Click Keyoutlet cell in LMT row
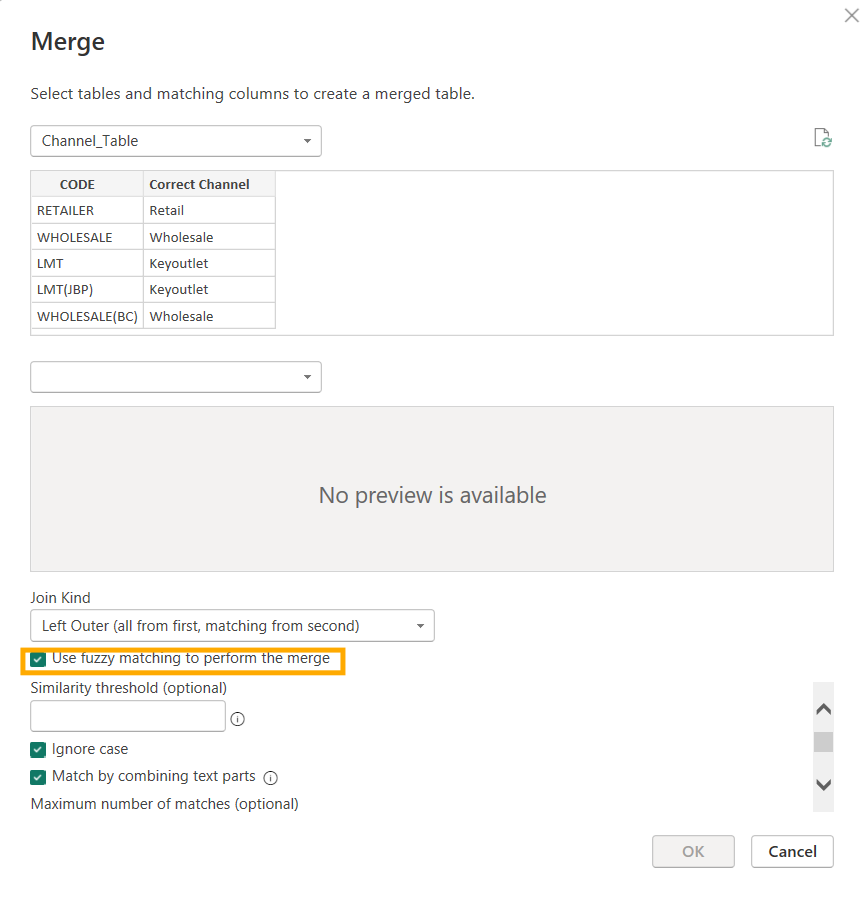This screenshot has height=898, width=867. click(x=209, y=263)
